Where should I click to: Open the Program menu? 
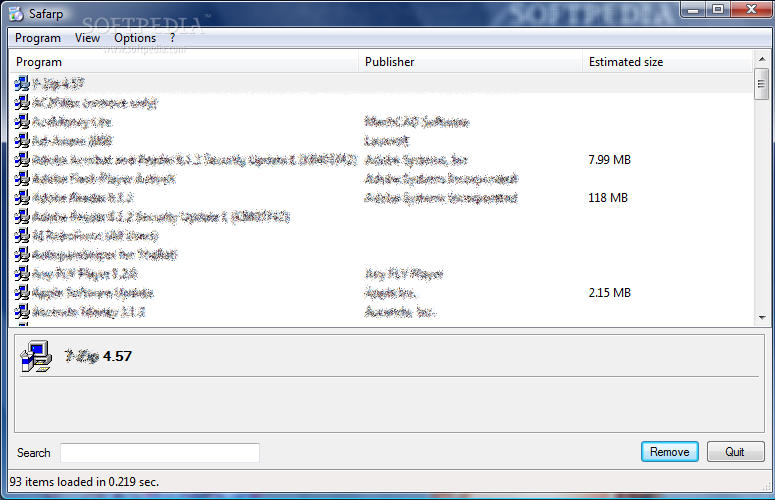click(x=38, y=38)
